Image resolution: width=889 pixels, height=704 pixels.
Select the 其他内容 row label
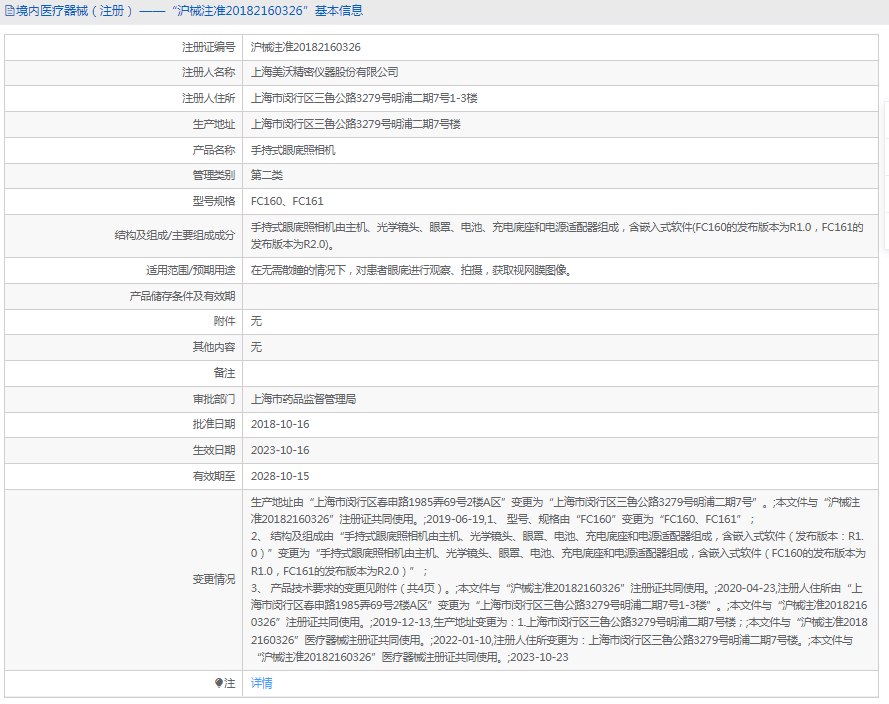[x=214, y=347]
